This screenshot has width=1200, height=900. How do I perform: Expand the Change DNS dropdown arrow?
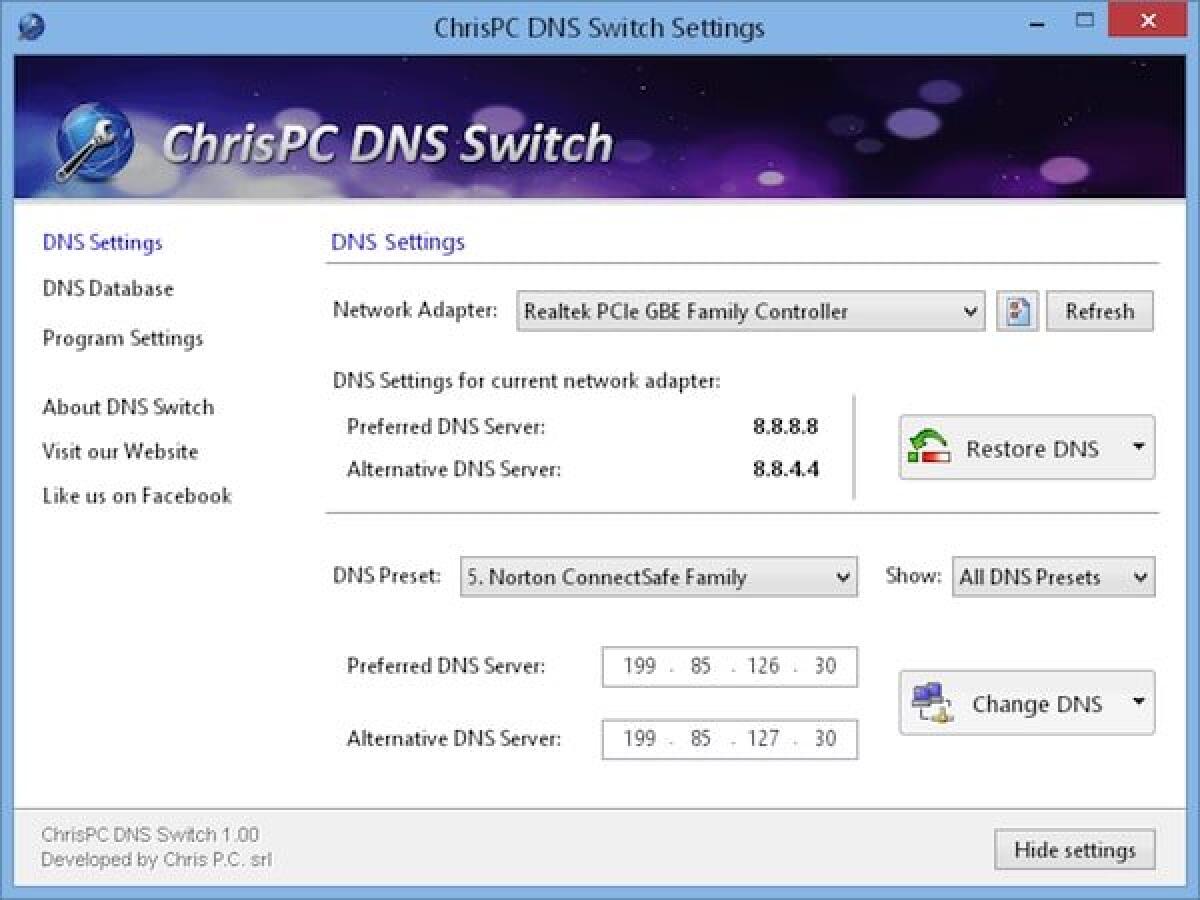1139,703
